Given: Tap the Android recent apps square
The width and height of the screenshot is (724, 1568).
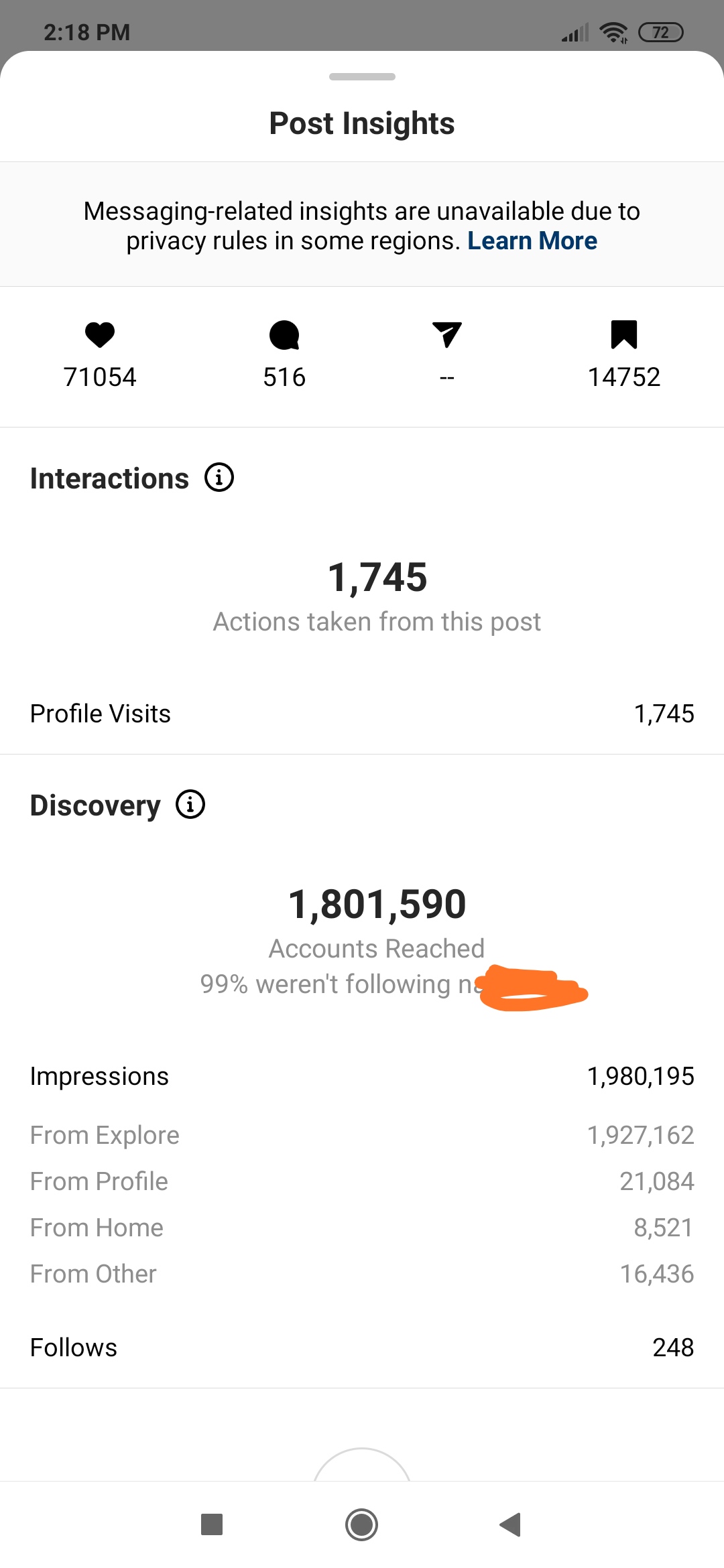Looking at the screenshot, I should [x=212, y=1524].
